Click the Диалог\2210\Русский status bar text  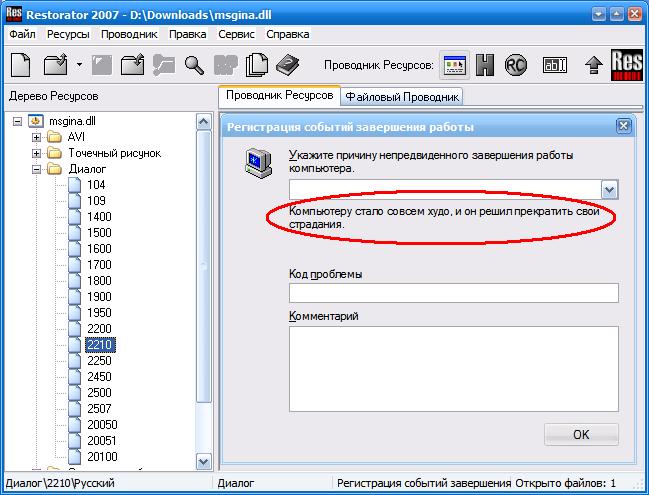coord(60,483)
